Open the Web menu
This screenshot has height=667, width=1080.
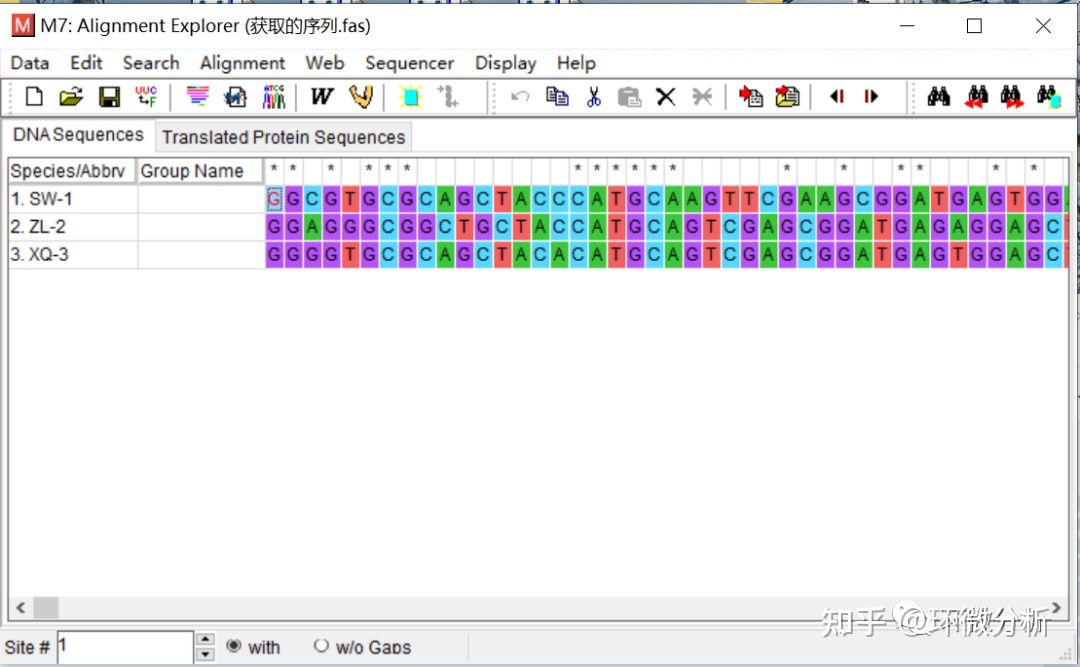coord(324,63)
